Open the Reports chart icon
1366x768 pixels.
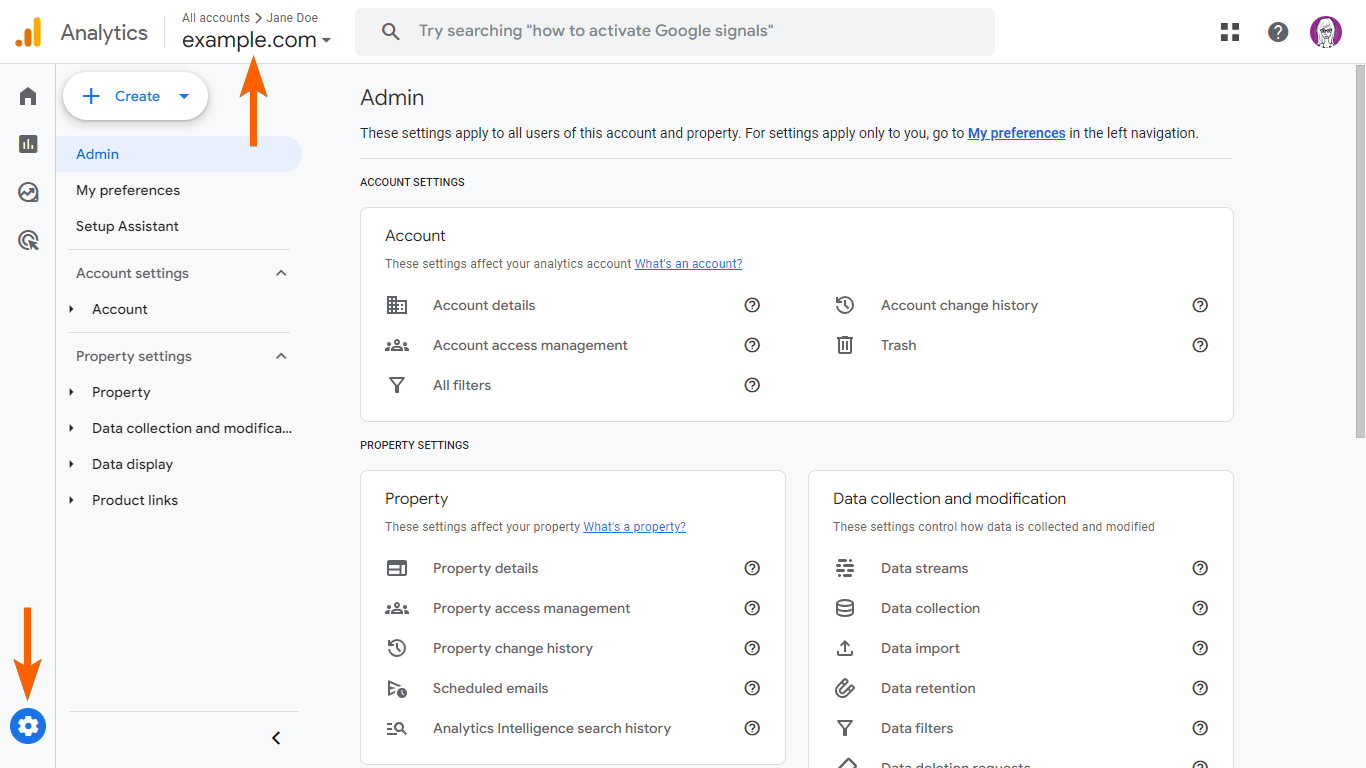tap(28, 144)
